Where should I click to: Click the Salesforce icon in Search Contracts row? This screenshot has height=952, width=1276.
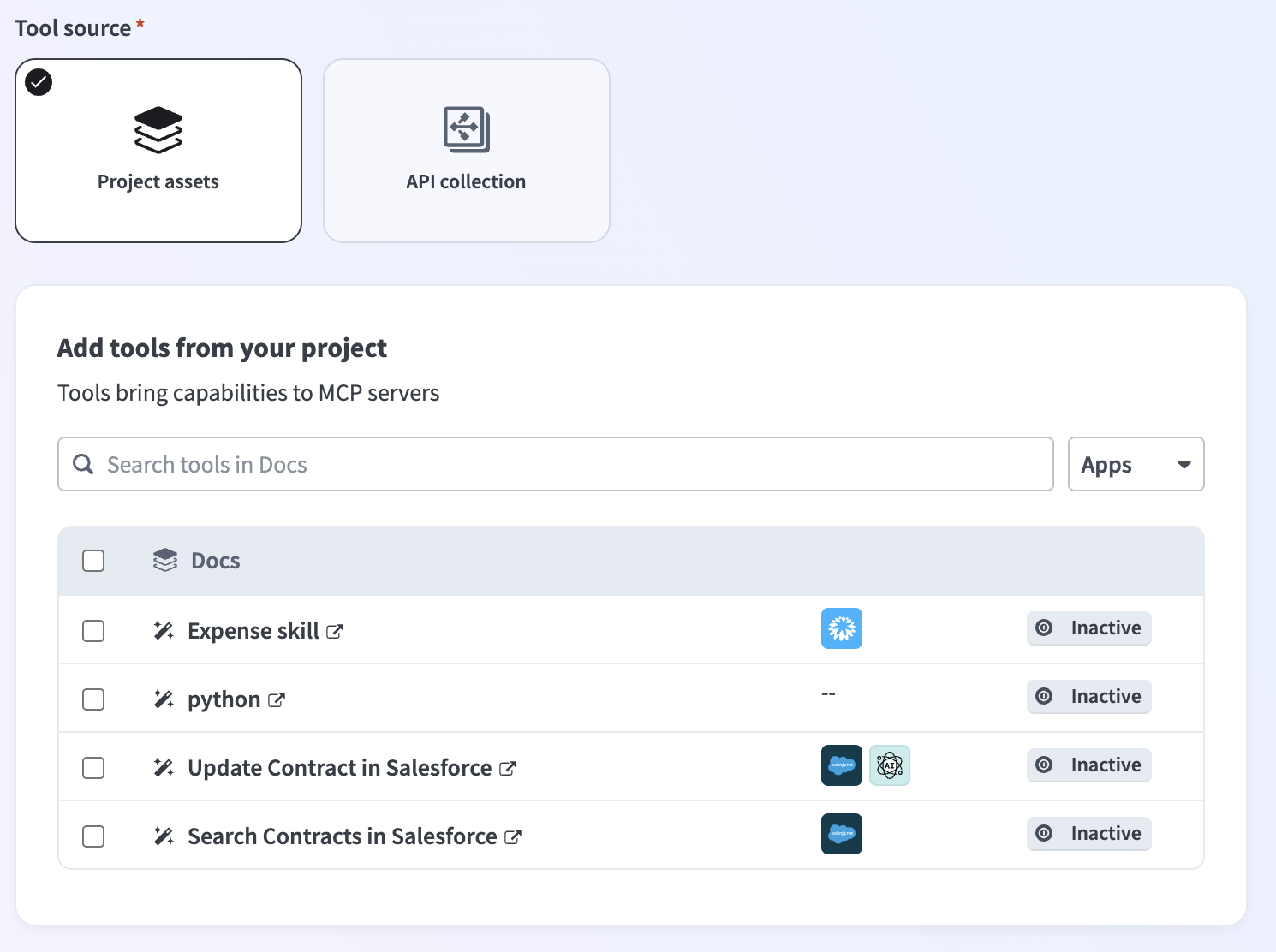pos(841,834)
